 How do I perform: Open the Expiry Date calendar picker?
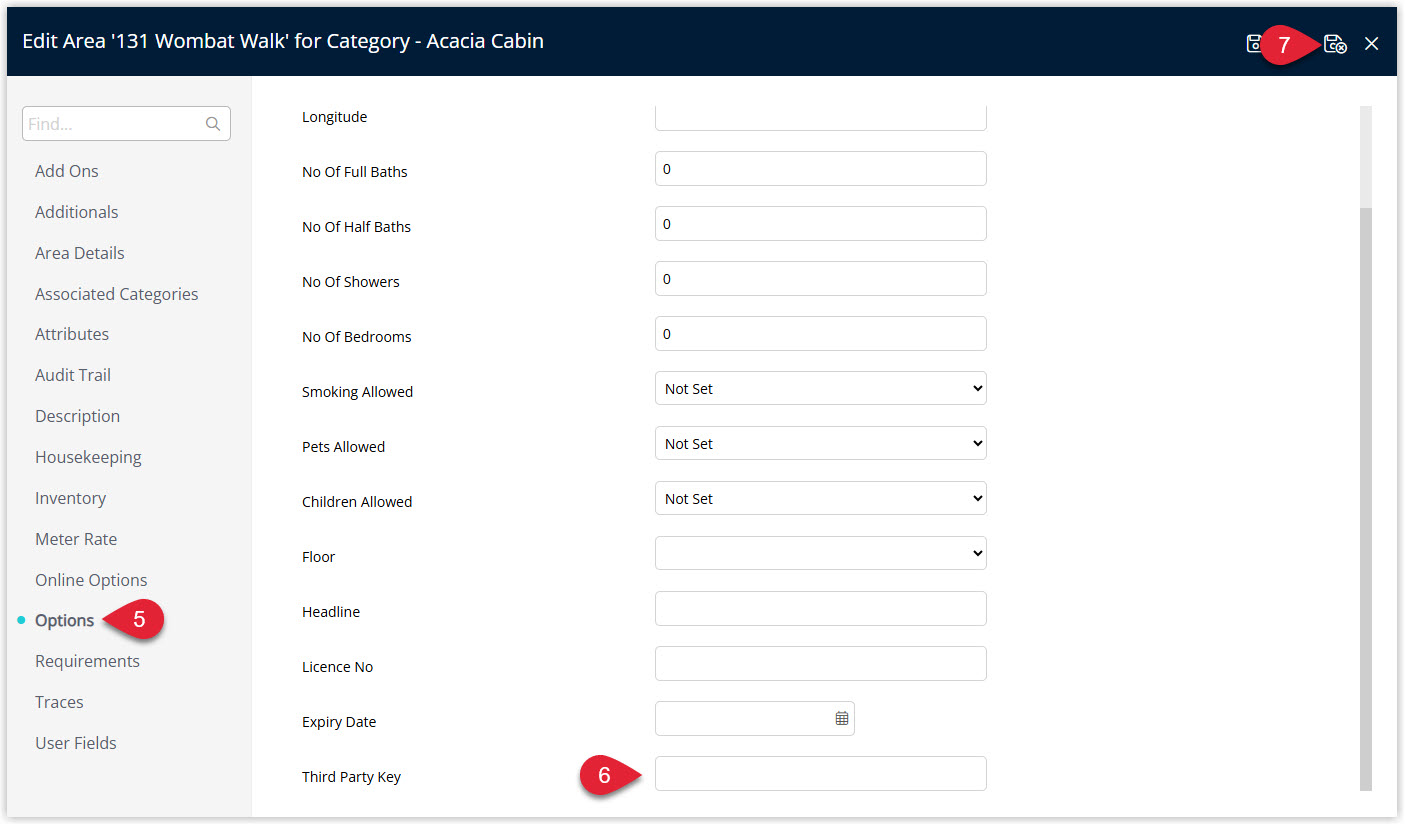842,719
